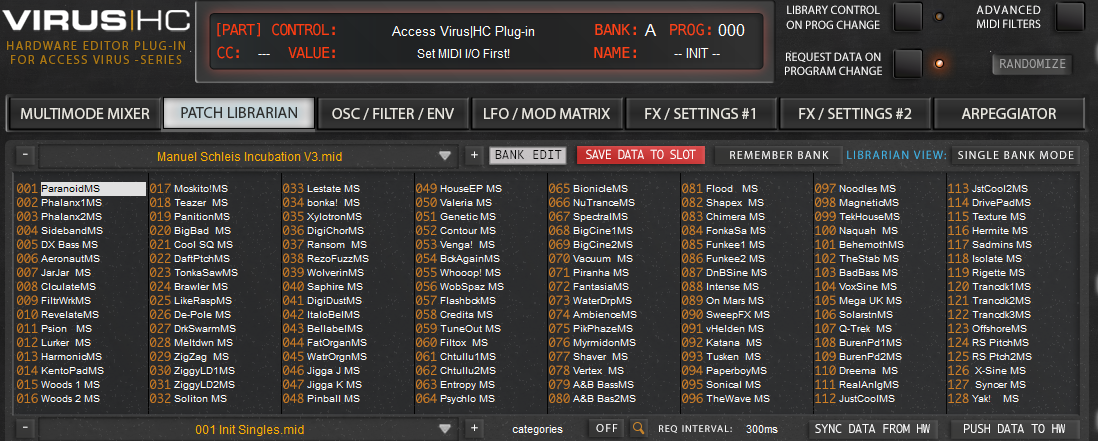Change Librarian View from Single Bank Mode

click(1015, 155)
